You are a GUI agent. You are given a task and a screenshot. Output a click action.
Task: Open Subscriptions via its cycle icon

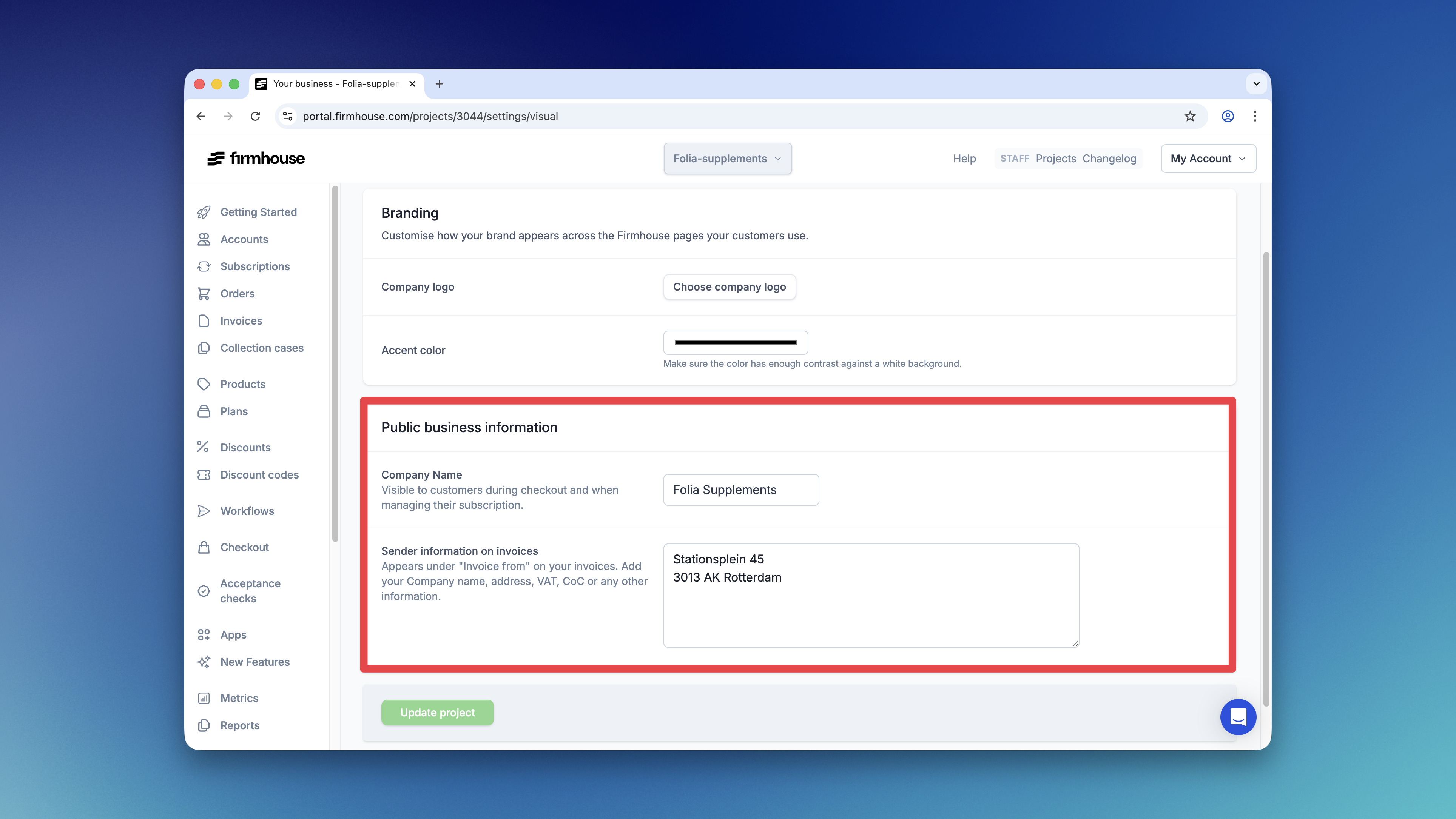click(x=204, y=266)
